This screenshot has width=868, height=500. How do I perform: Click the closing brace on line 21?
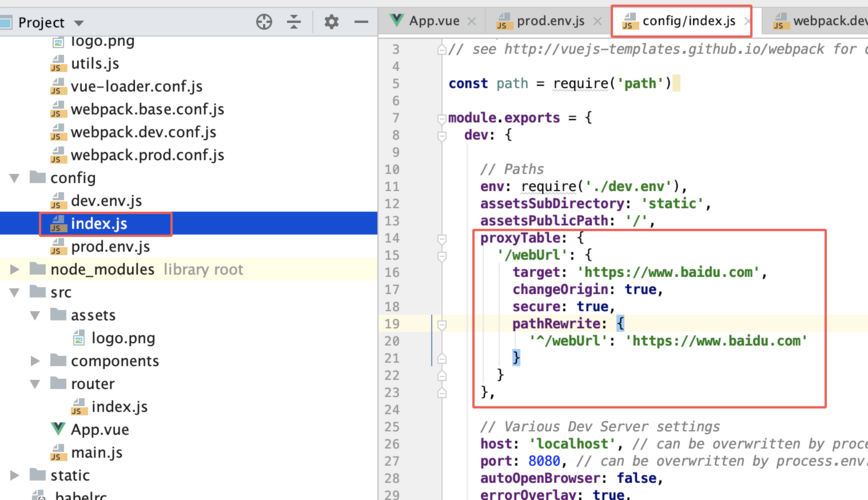point(516,358)
